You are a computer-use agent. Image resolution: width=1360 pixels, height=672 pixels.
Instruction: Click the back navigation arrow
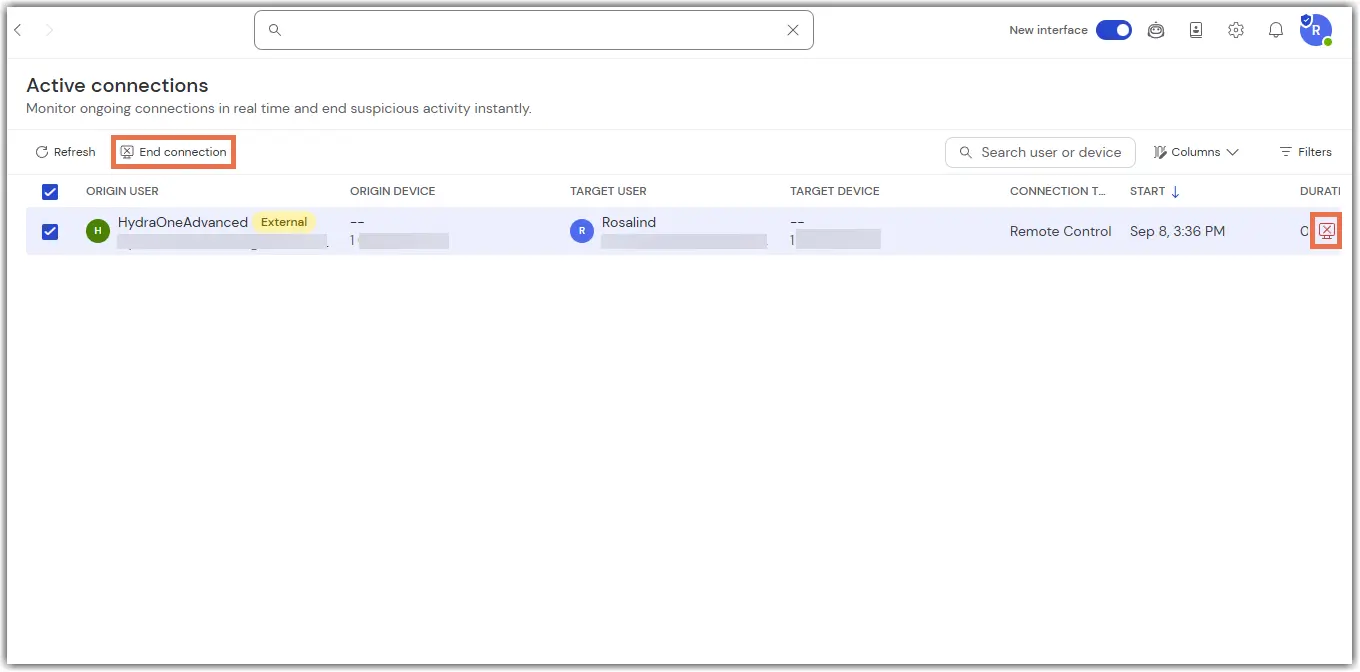[x=18, y=30]
